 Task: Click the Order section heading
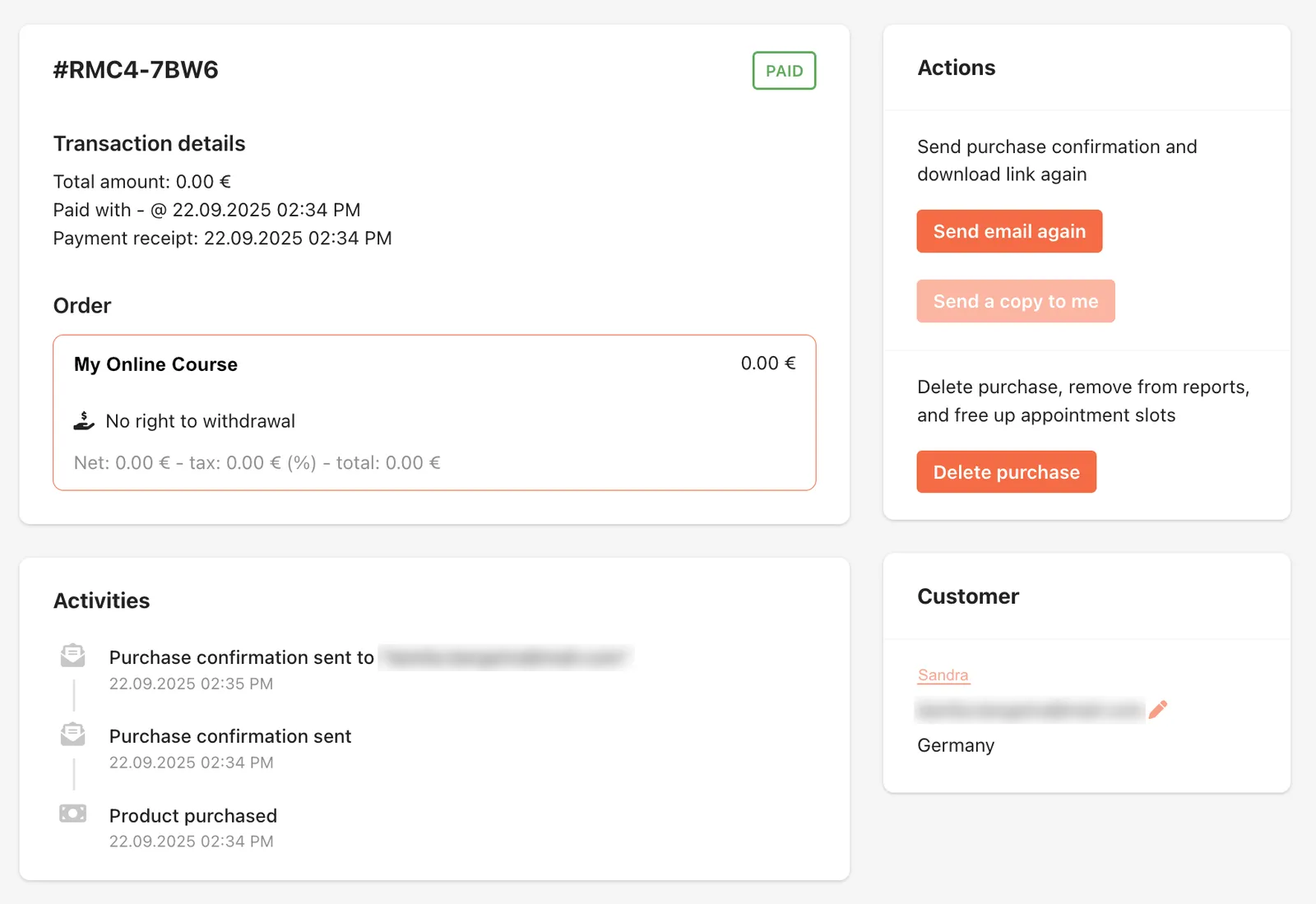point(82,306)
